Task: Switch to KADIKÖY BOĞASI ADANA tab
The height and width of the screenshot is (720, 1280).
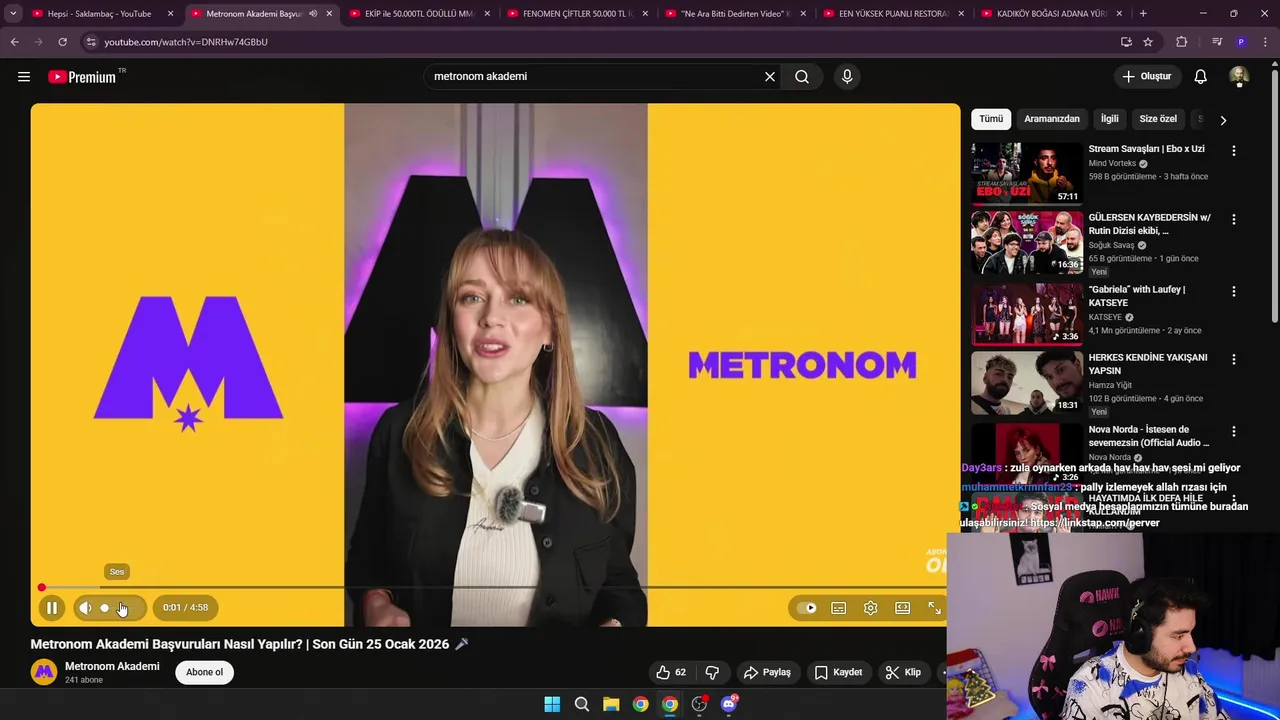Action: coord(1053,14)
